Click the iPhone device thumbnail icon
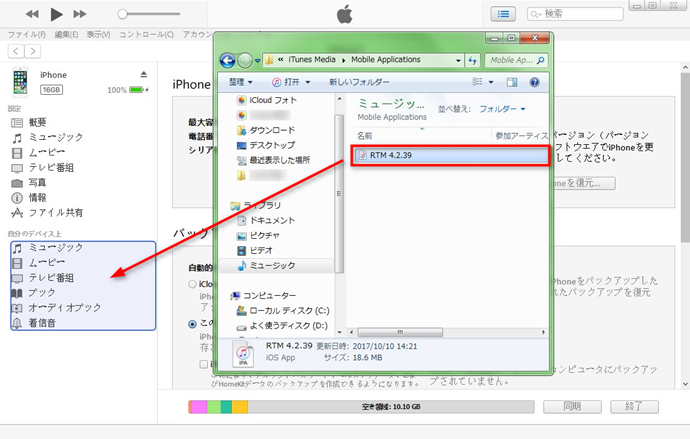This screenshot has width=690, height=439. click(20, 82)
